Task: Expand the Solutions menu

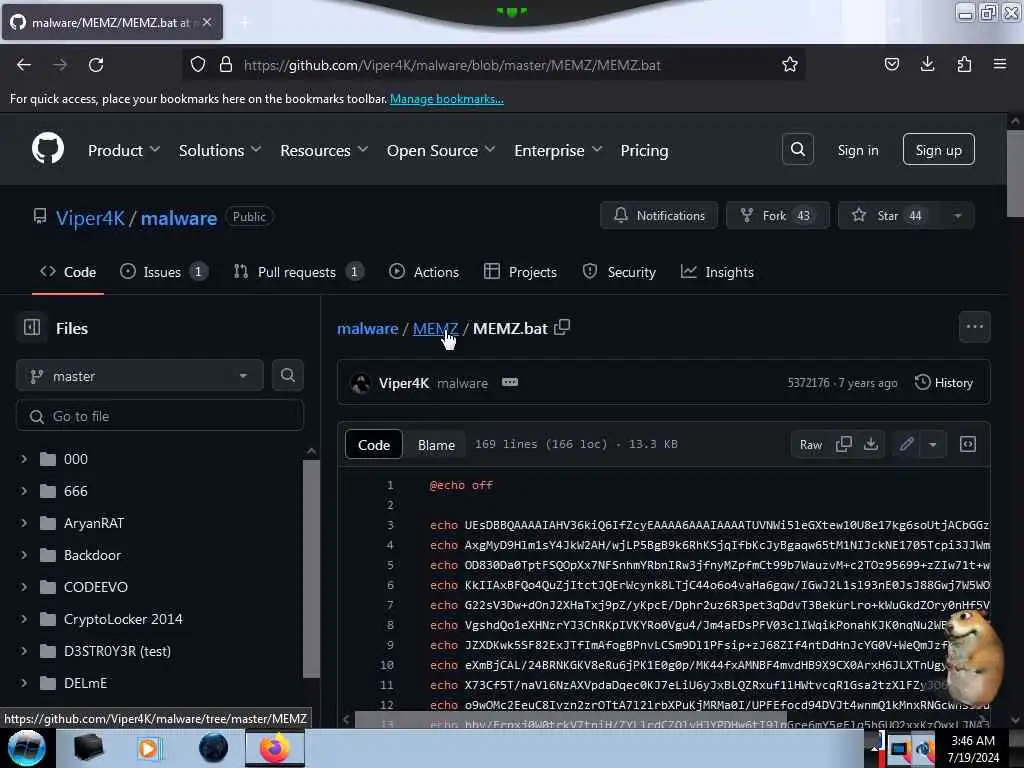Action: 220,150
